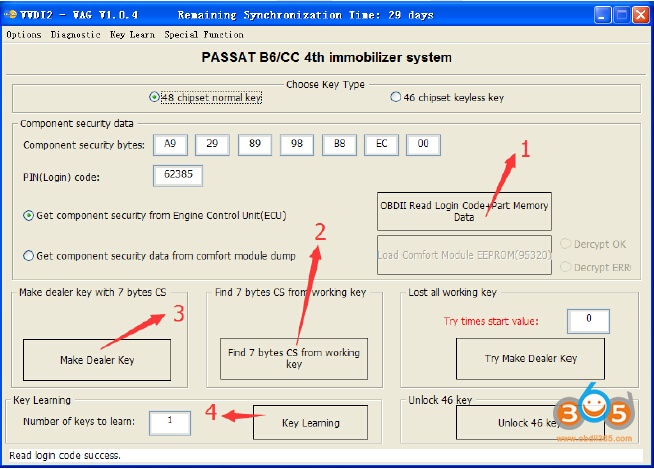This screenshot has height=469, width=654.
Task: Click the Unlock 46 key button
Action: pyautogui.click(x=530, y=423)
